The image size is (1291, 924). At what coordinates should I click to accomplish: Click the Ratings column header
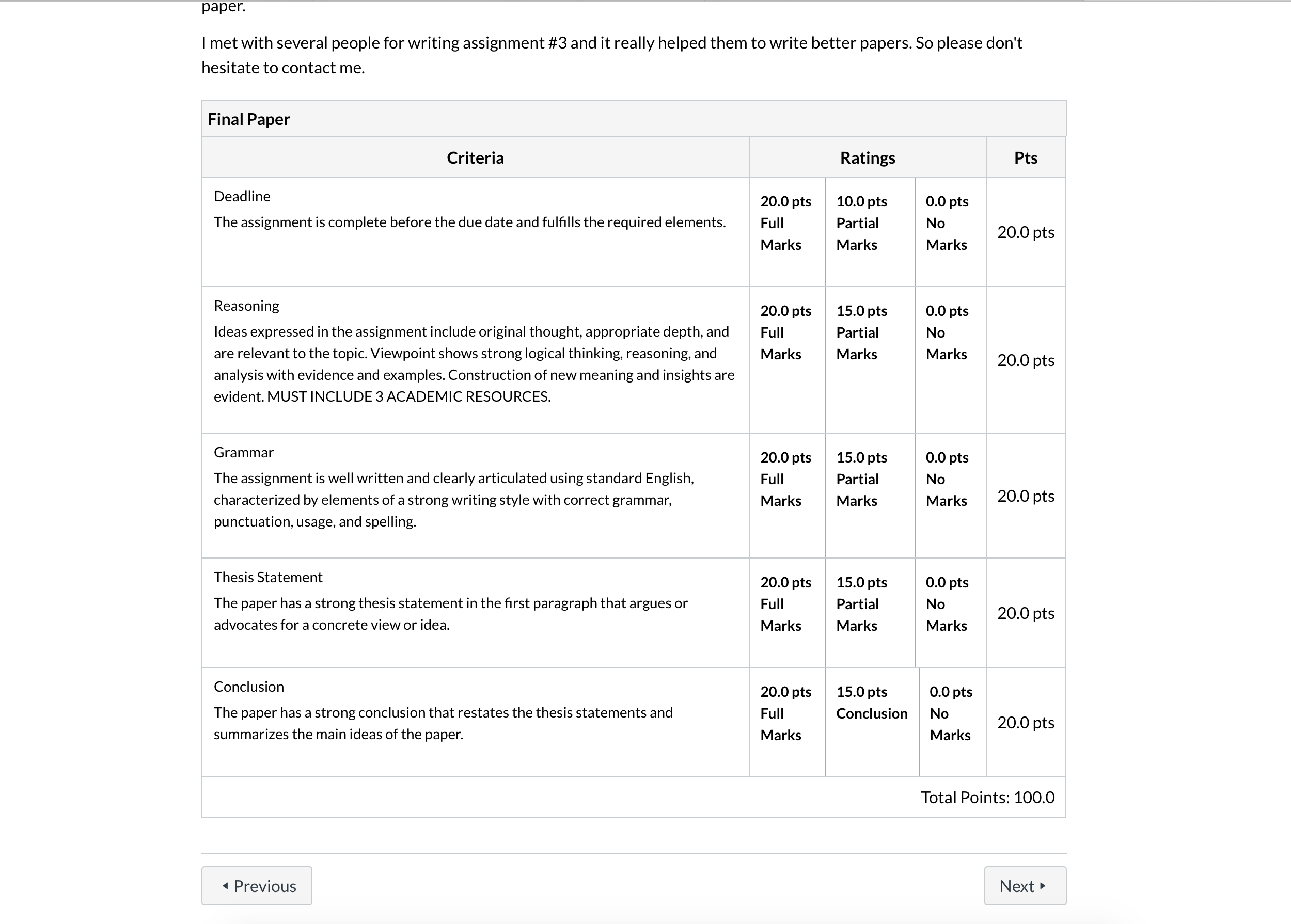coord(868,157)
